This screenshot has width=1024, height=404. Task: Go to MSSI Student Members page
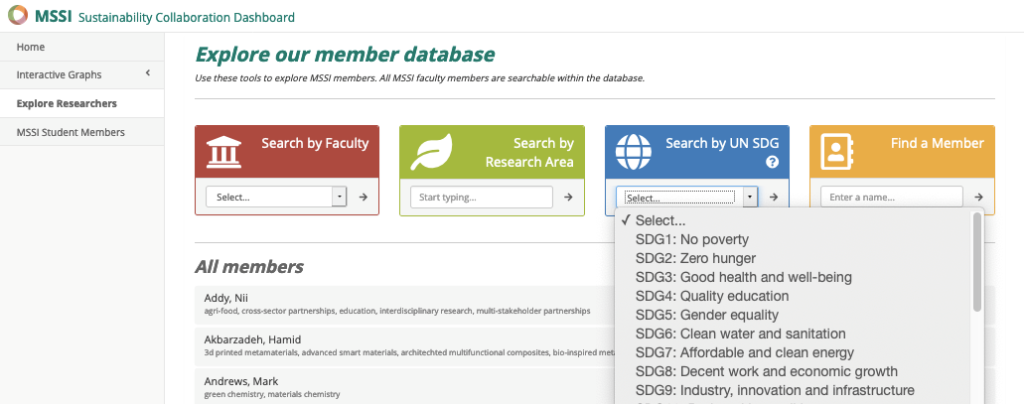pyautogui.click(x=70, y=132)
